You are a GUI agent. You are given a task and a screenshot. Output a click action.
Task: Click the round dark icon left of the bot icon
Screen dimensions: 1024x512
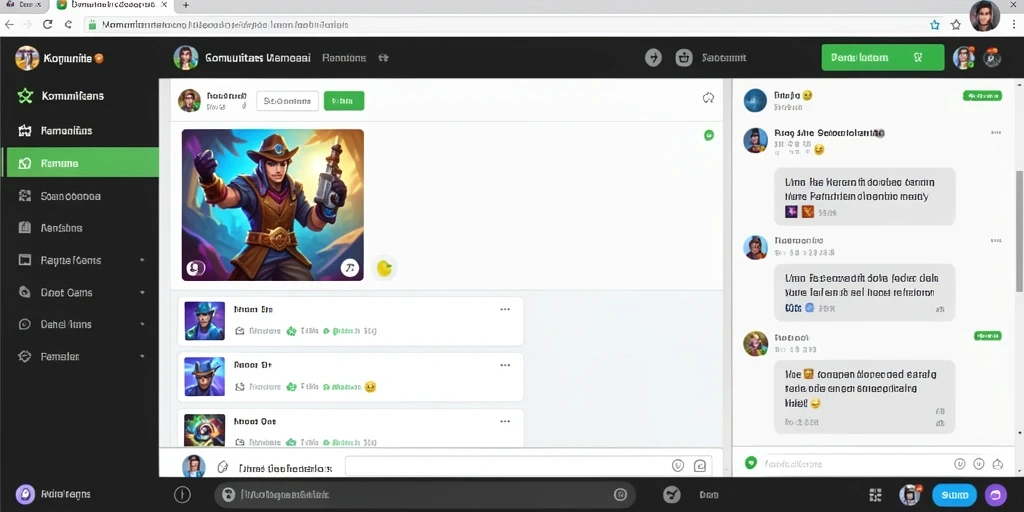[653, 57]
